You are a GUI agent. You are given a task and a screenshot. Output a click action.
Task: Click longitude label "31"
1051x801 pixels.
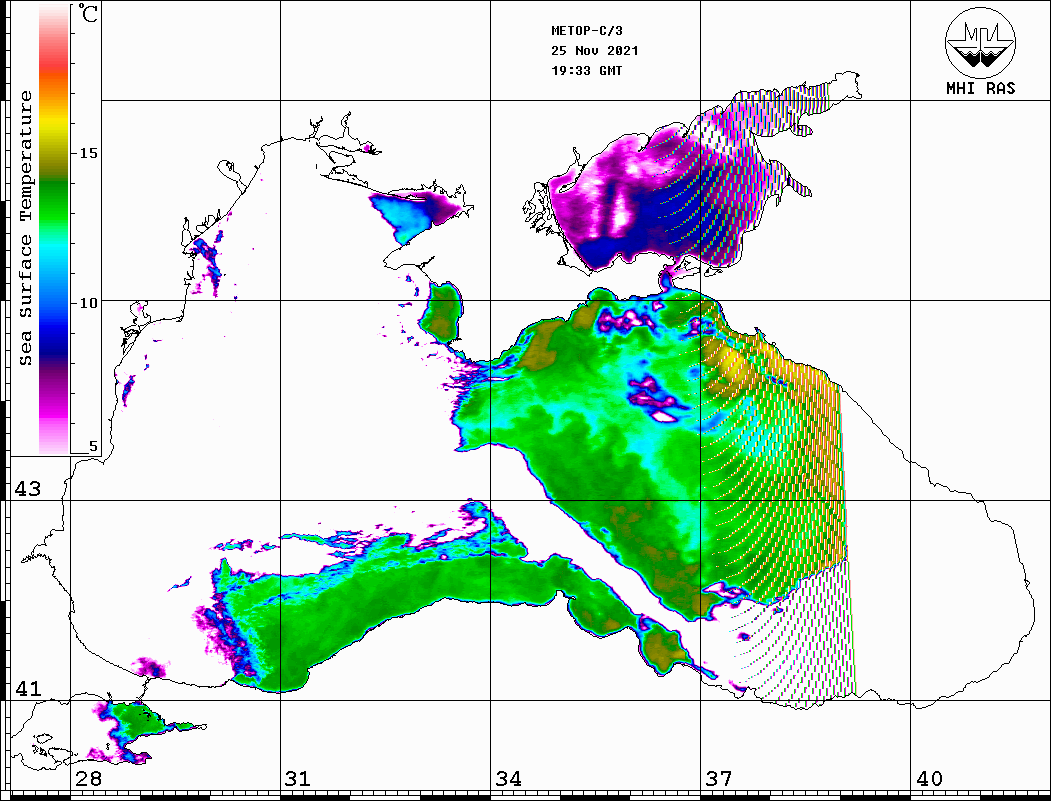tap(298, 778)
